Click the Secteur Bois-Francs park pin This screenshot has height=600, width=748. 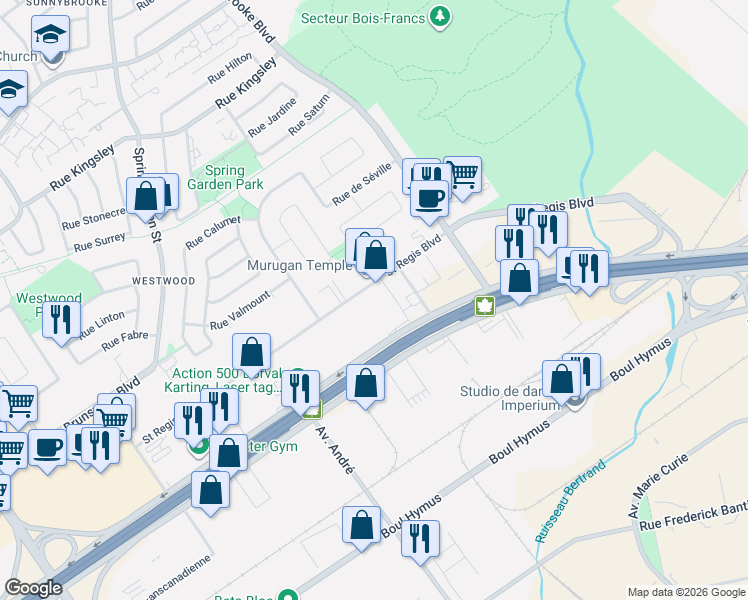point(440,17)
